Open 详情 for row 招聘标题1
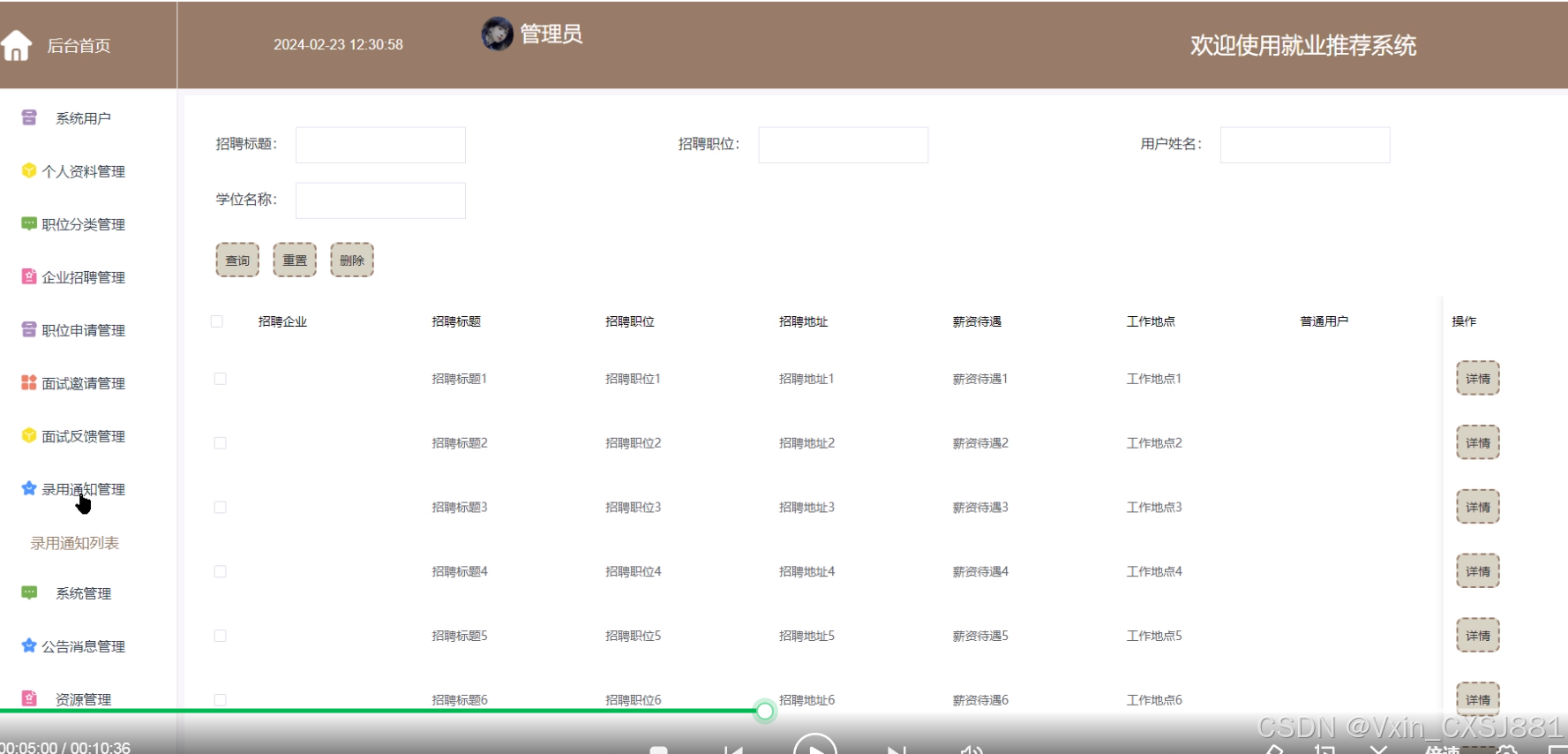Image resolution: width=1568 pixels, height=754 pixels. 1478,378
